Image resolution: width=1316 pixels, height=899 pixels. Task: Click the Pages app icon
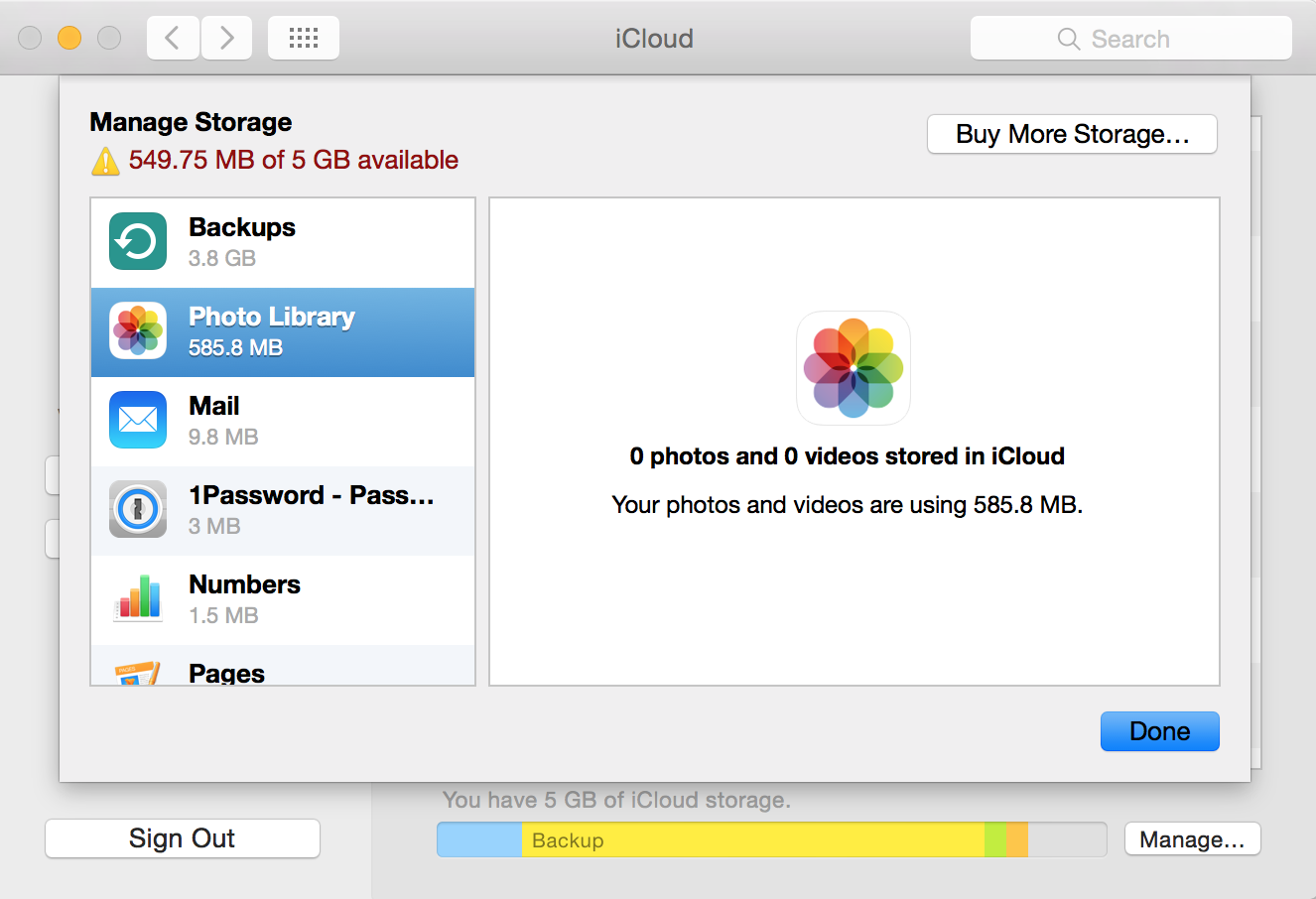tap(138, 673)
